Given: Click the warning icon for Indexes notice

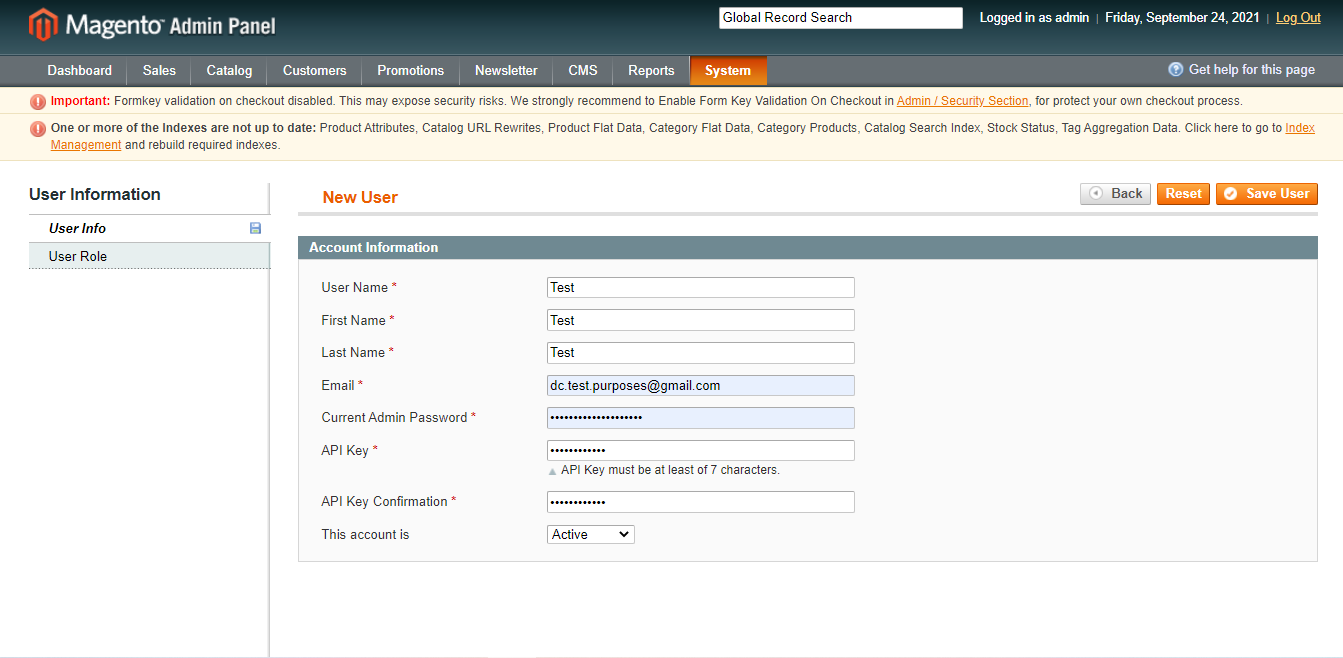Looking at the screenshot, I should click(x=38, y=129).
